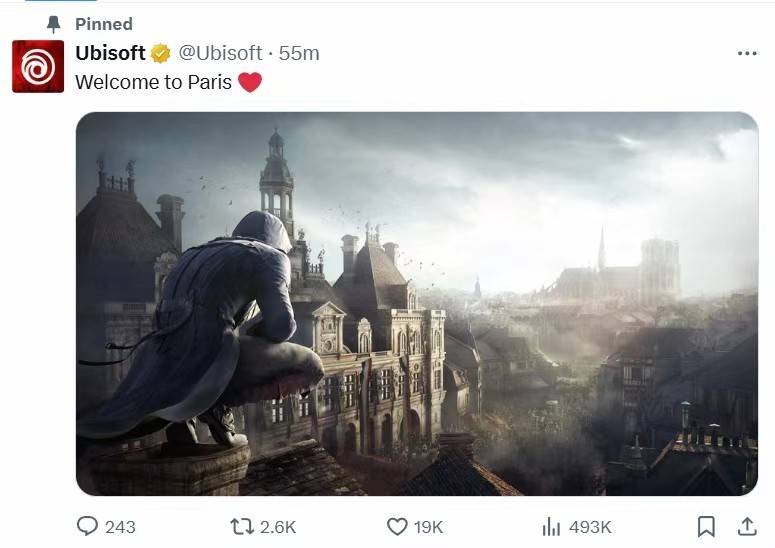Click the 493K views count

(x=590, y=526)
